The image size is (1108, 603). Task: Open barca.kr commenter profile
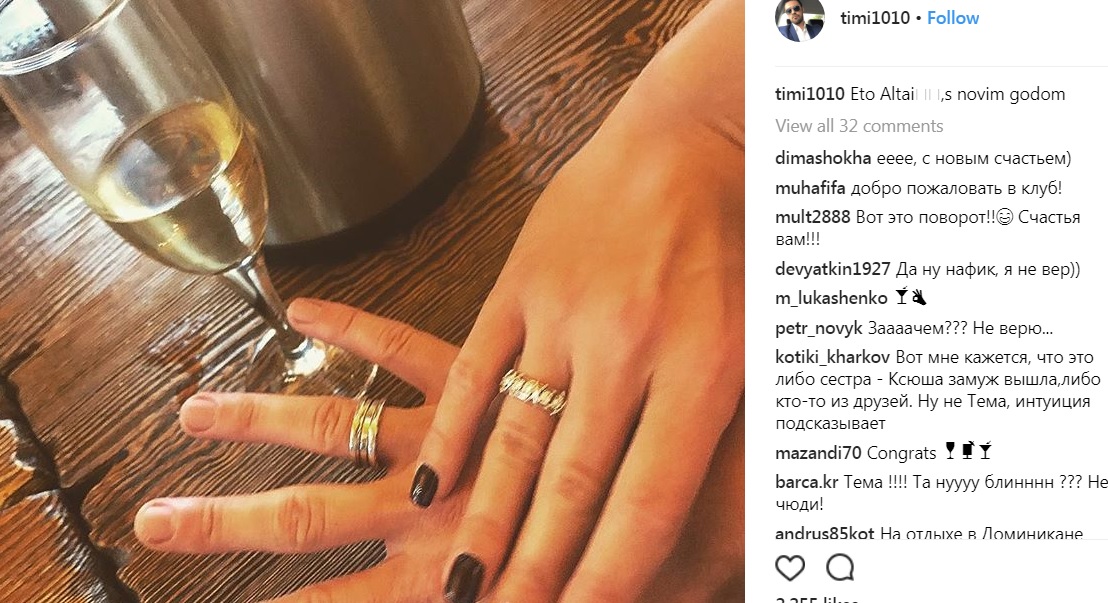point(807,482)
